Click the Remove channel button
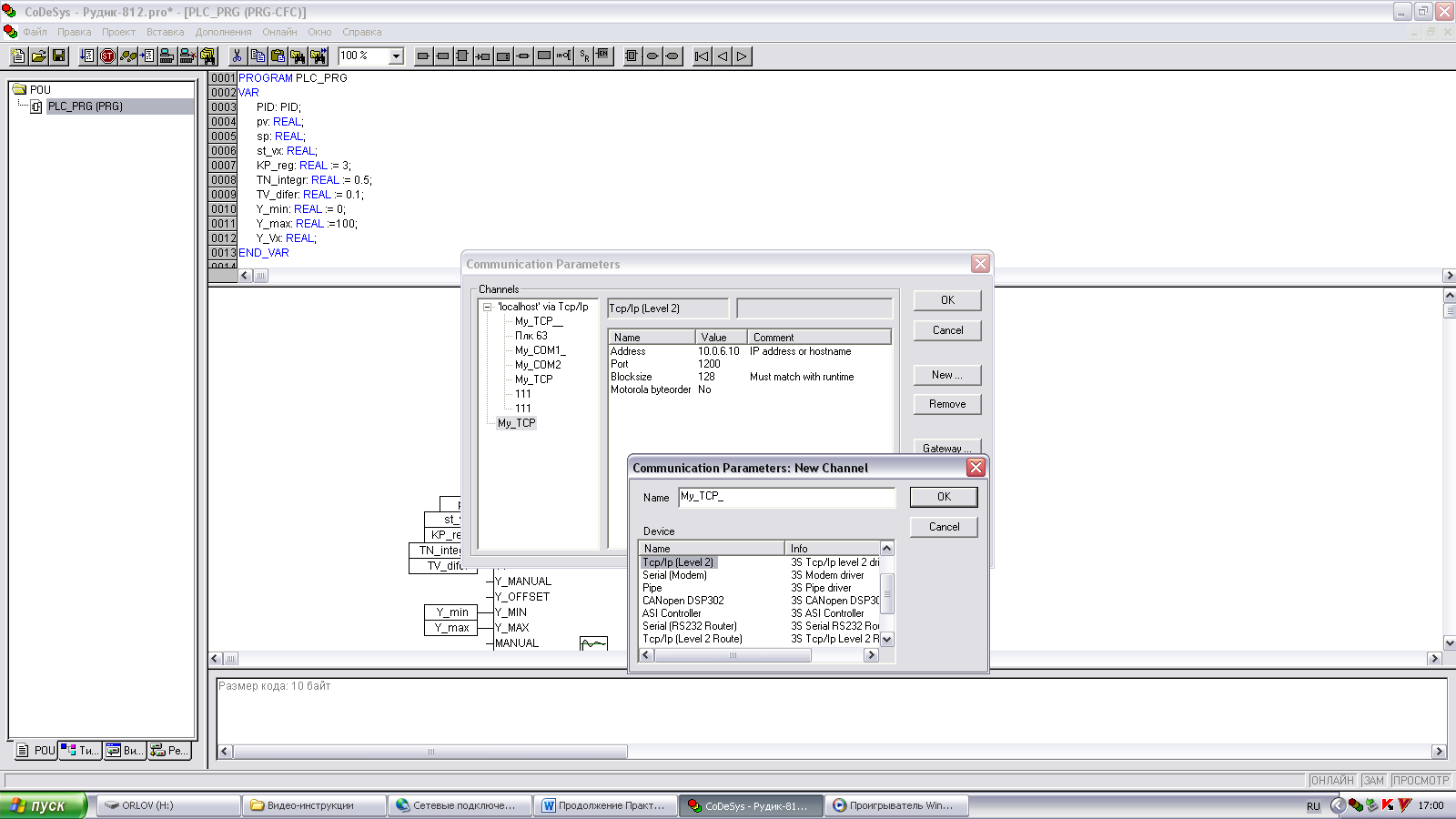The height and width of the screenshot is (819, 1456). coord(947,404)
